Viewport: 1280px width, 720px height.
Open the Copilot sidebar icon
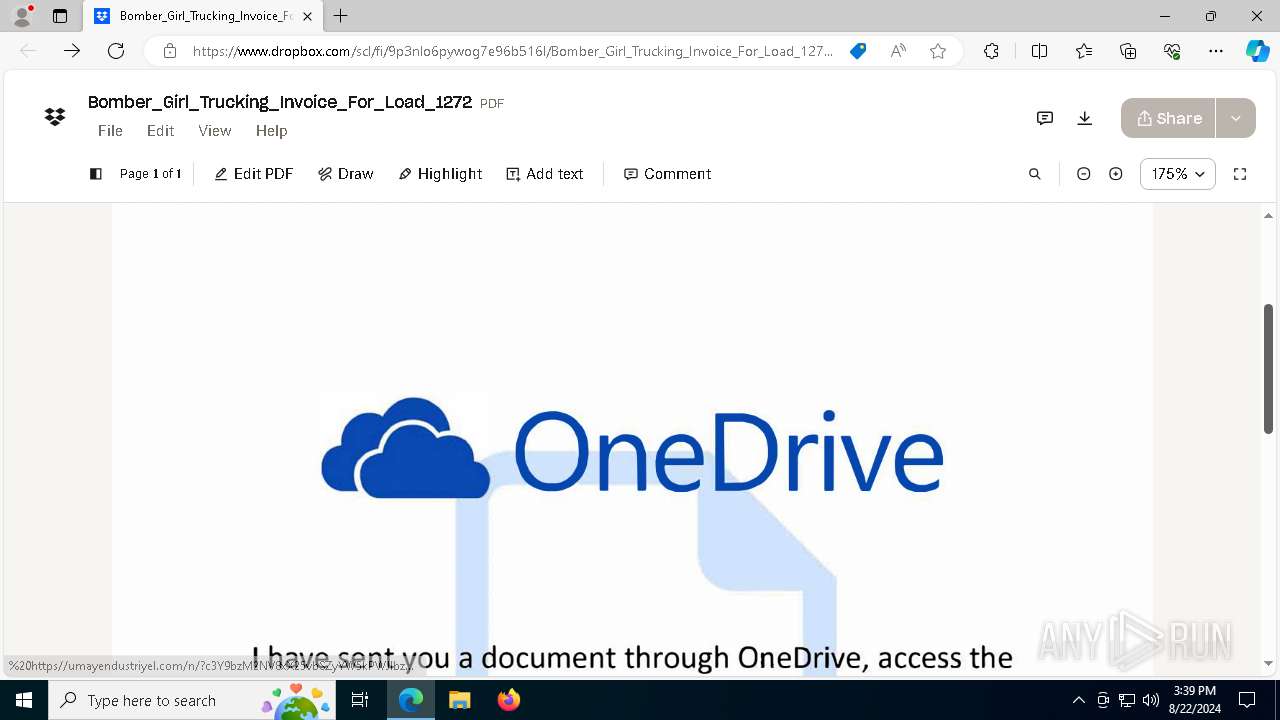pos(1258,51)
